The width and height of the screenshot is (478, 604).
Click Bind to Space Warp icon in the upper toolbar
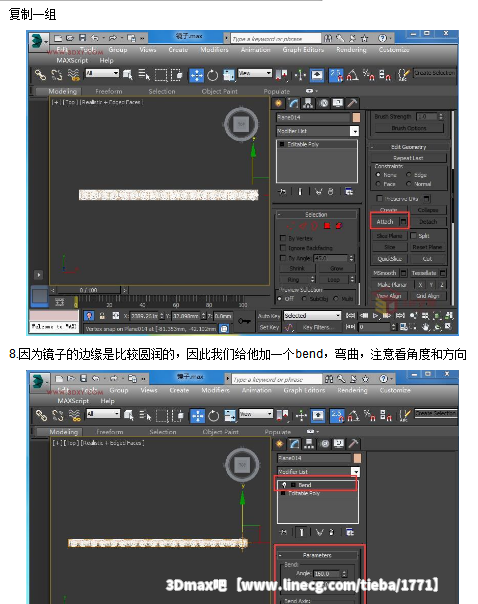pyautogui.click(x=73, y=75)
